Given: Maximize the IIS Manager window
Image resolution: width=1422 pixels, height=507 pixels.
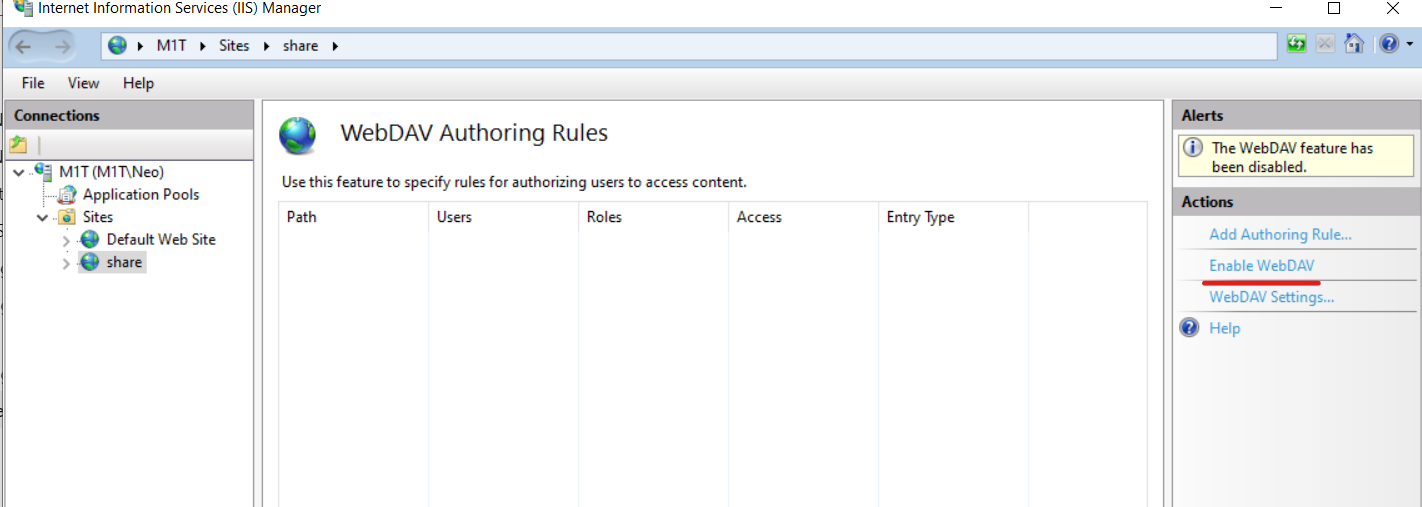Looking at the screenshot, I should [x=1333, y=8].
